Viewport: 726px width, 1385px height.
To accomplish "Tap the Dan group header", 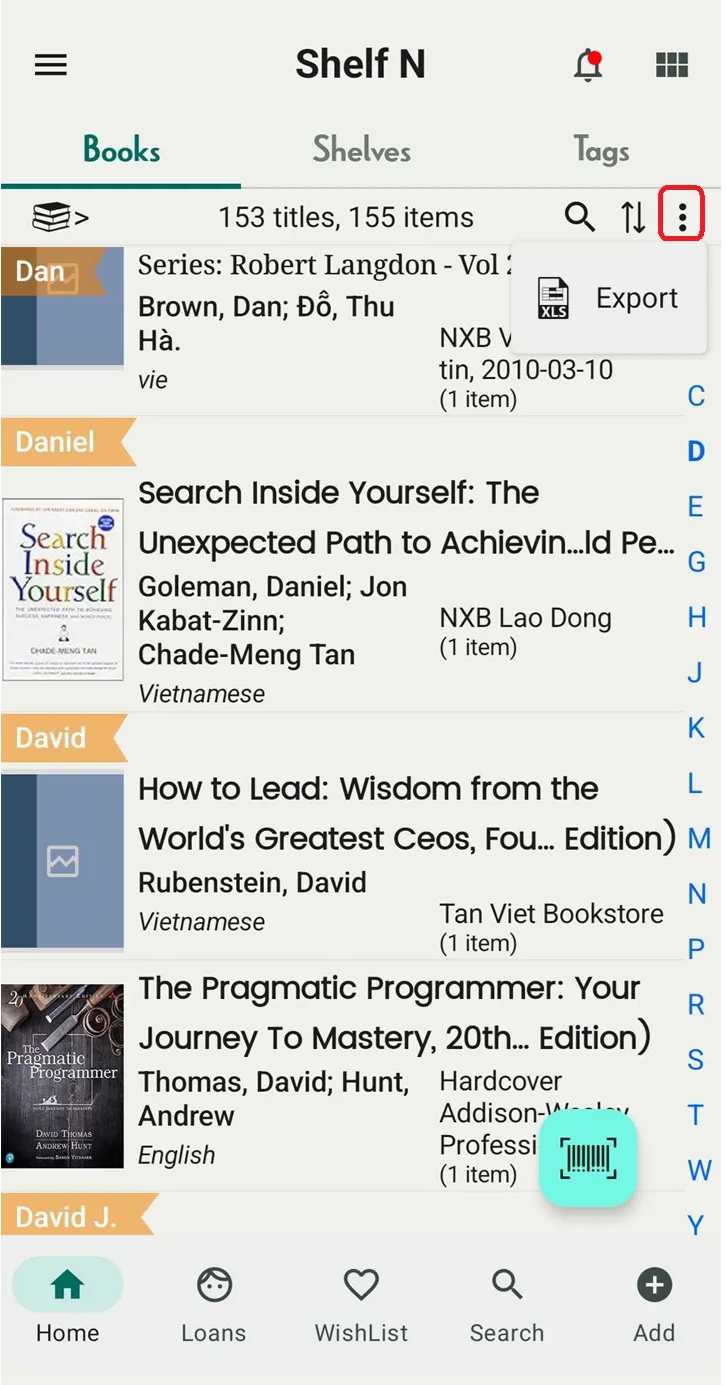I will (52, 272).
